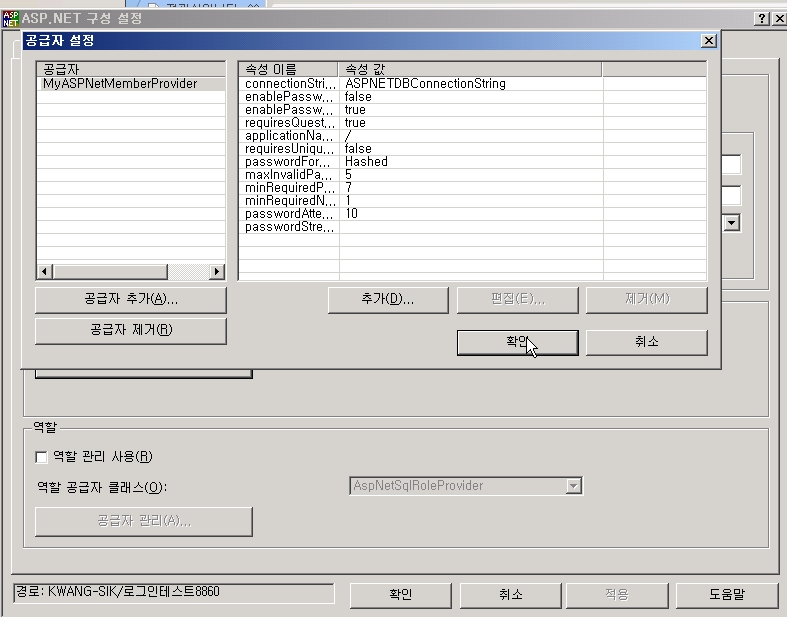Select the minRequiredP... property row

click(472, 188)
